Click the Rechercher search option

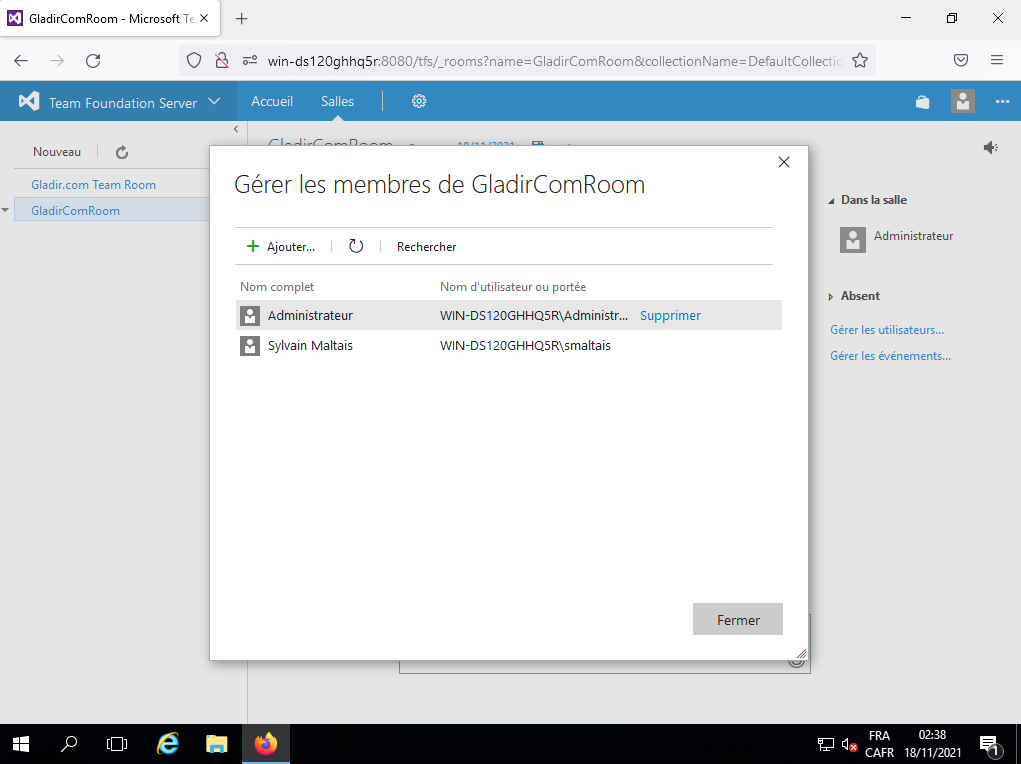point(426,246)
